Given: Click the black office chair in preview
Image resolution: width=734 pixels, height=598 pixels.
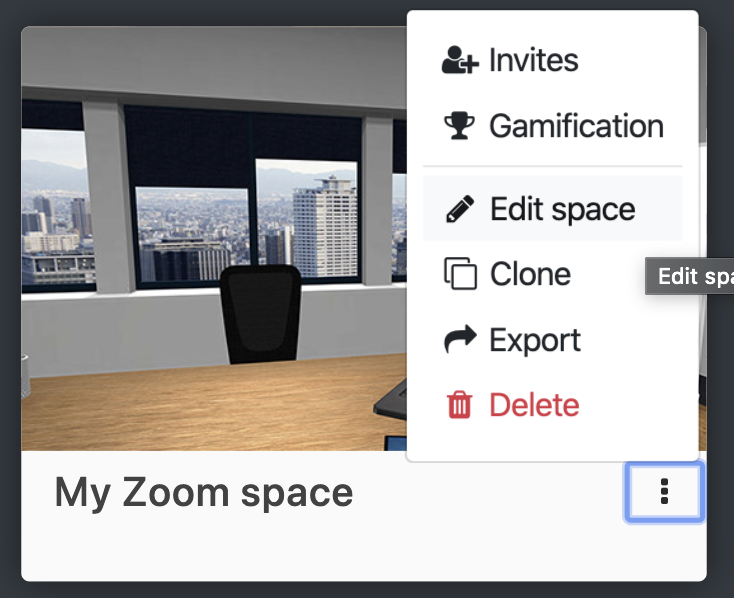Looking at the screenshot, I should coord(261,314).
